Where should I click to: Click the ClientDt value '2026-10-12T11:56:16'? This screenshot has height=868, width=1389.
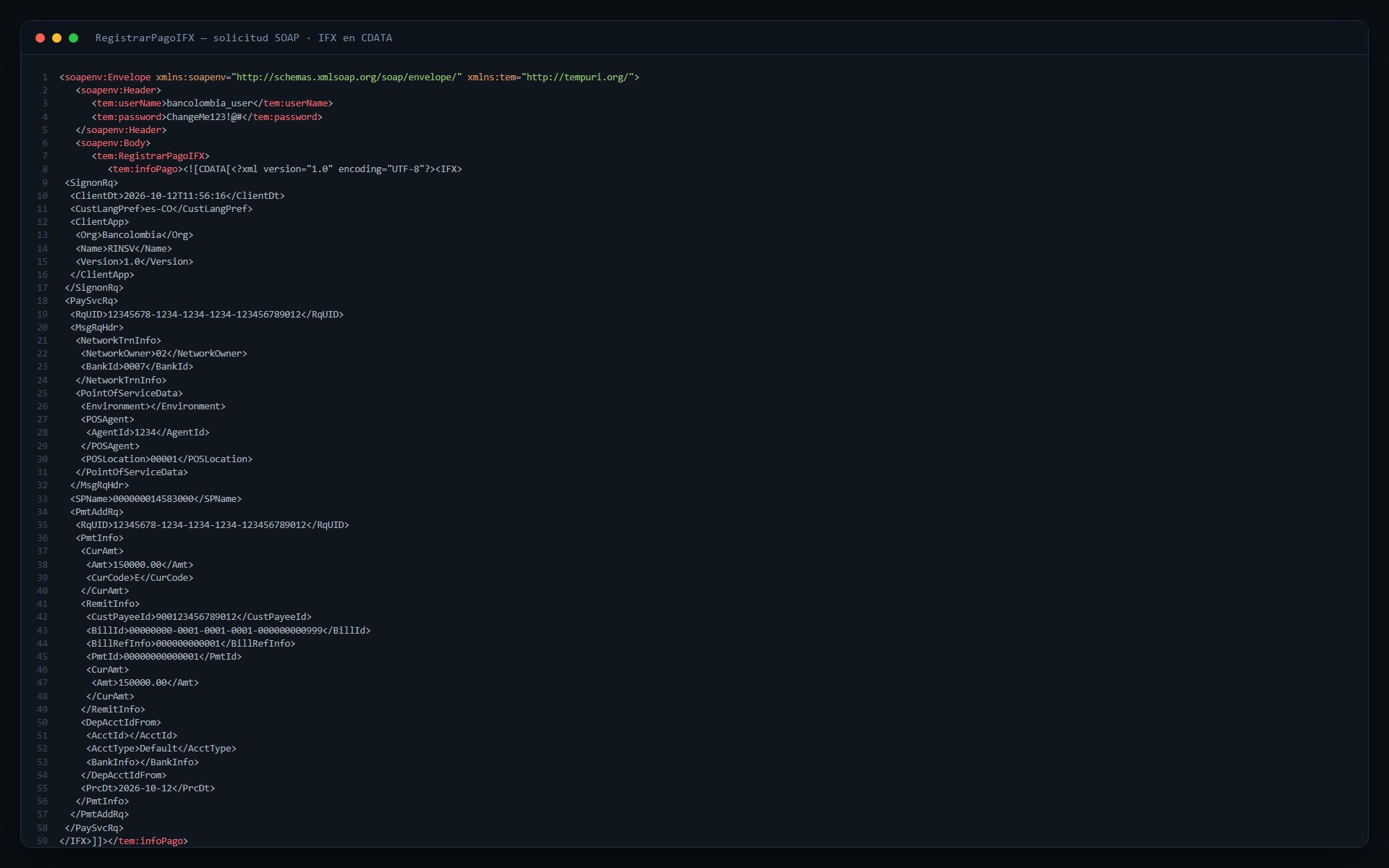[175, 196]
